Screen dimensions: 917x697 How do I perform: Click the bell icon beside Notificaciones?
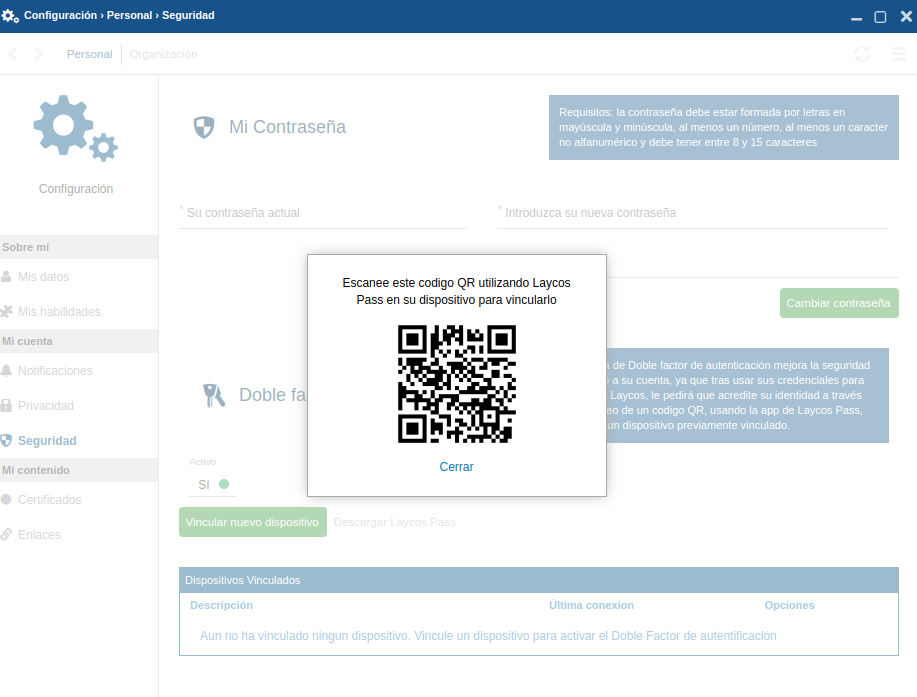tap(6, 371)
